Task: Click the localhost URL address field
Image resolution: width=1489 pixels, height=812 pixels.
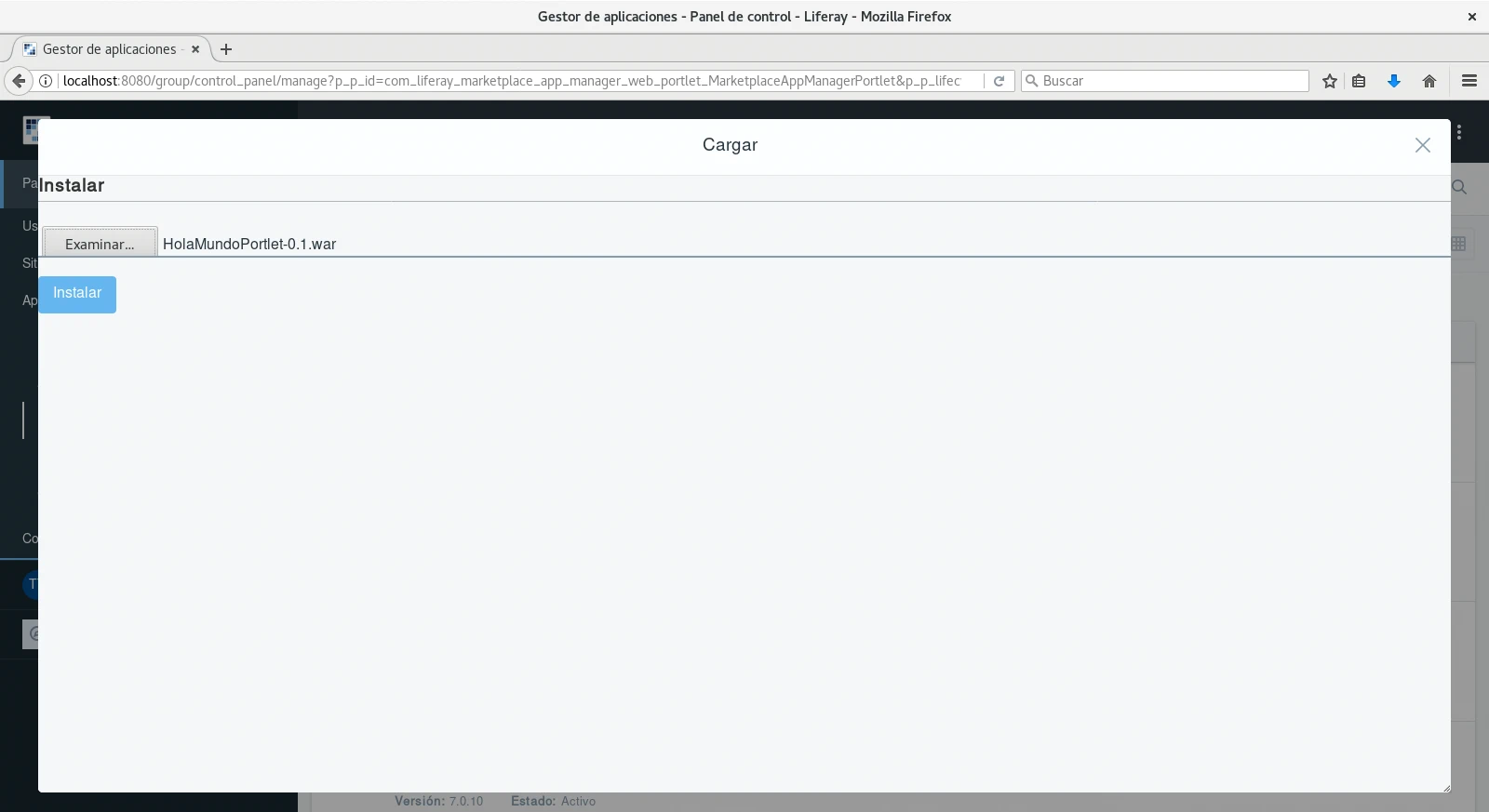Action: pyautogui.click(x=512, y=81)
